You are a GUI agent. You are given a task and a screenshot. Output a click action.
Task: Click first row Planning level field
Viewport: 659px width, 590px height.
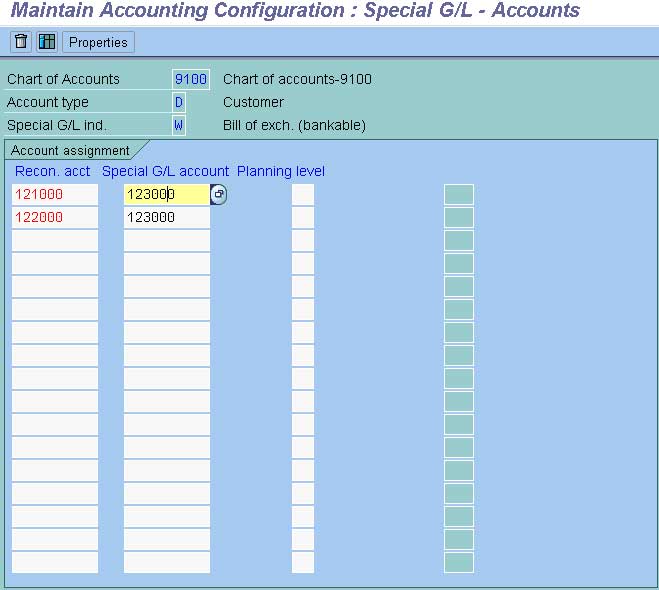point(303,194)
